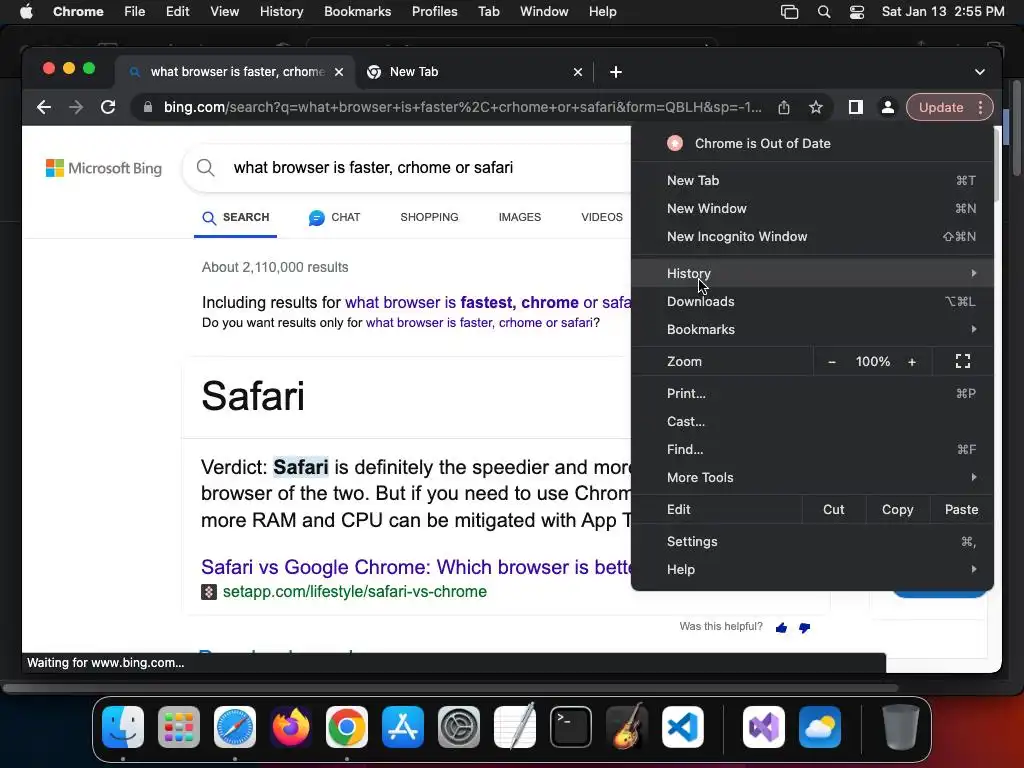This screenshot has height=768, width=1024.
Task: Click the Chrome address bar URL
Action: (x=462, y=107)
